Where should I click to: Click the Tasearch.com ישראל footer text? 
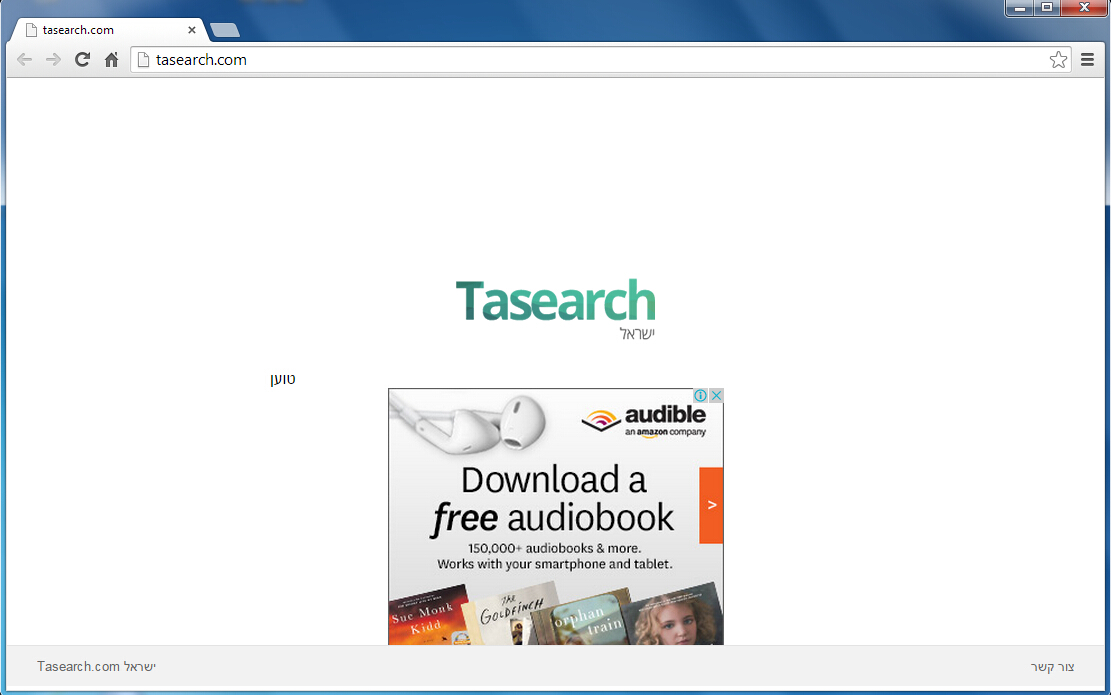(96, 667)
